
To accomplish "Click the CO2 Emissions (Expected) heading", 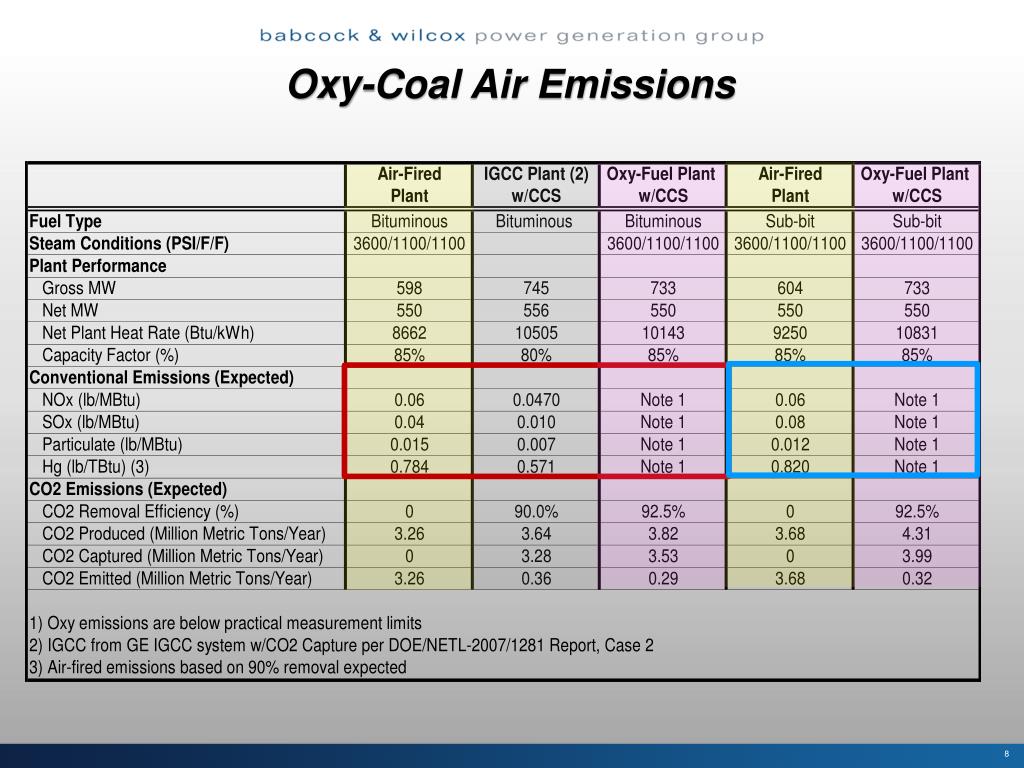I will 128,489.
